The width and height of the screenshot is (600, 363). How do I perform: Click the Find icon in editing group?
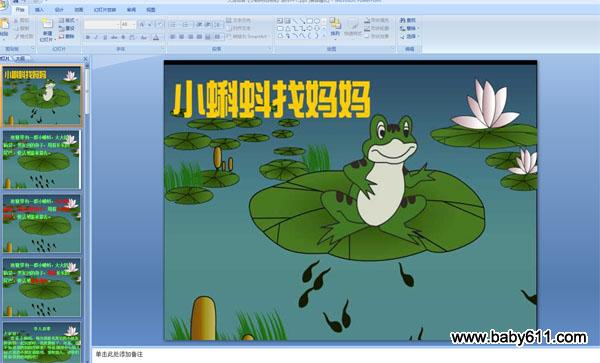coord(408,20)
